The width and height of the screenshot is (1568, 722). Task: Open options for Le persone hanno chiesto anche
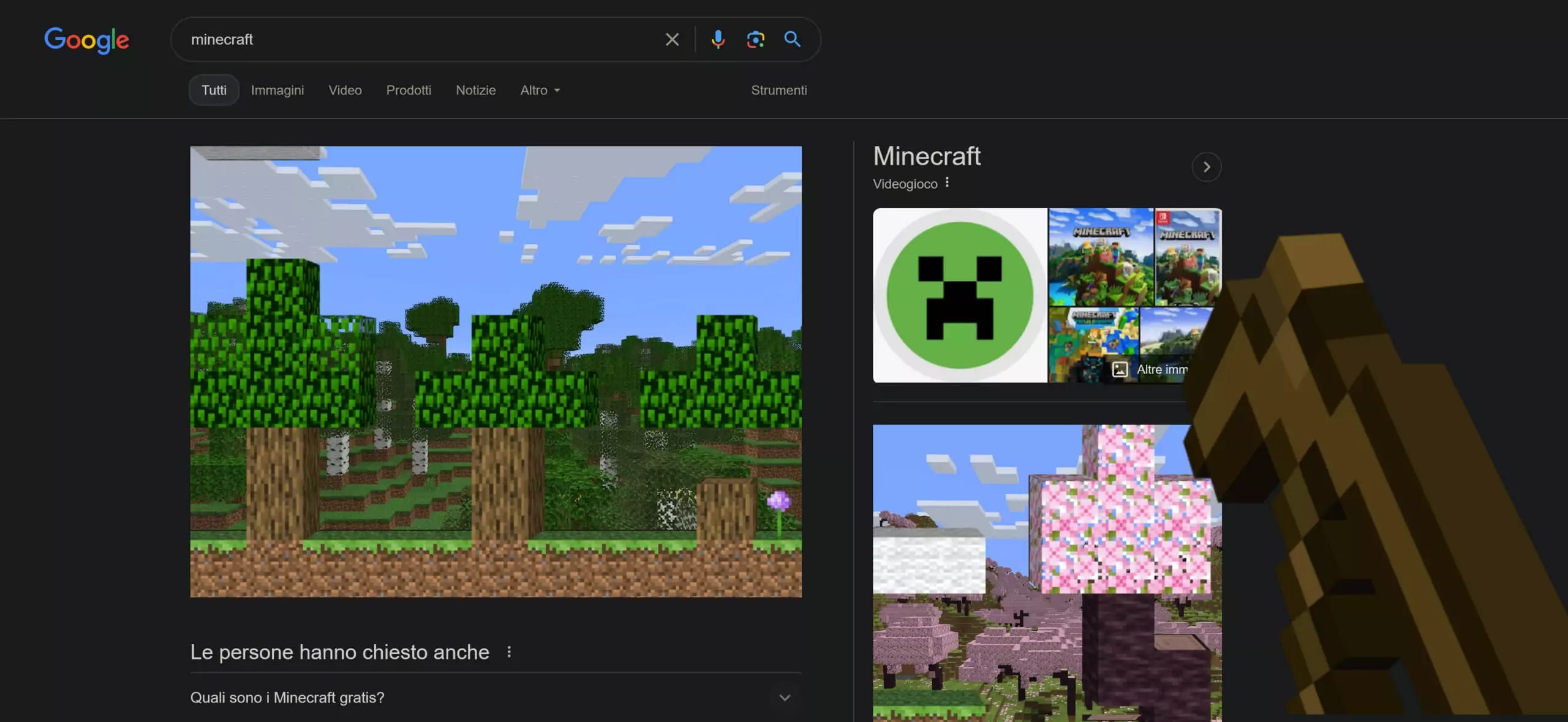click(509, 652)
